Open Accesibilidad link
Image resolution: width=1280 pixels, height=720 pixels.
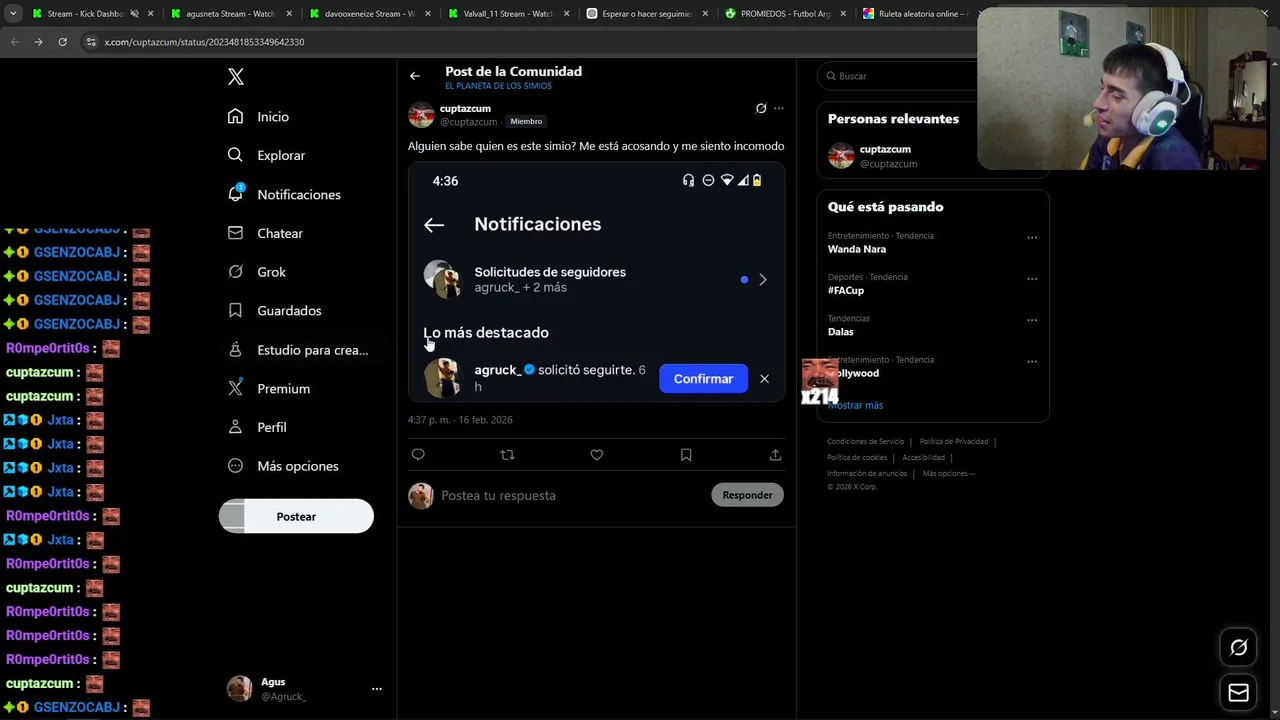pyautogui.click(x=923, y=458)
